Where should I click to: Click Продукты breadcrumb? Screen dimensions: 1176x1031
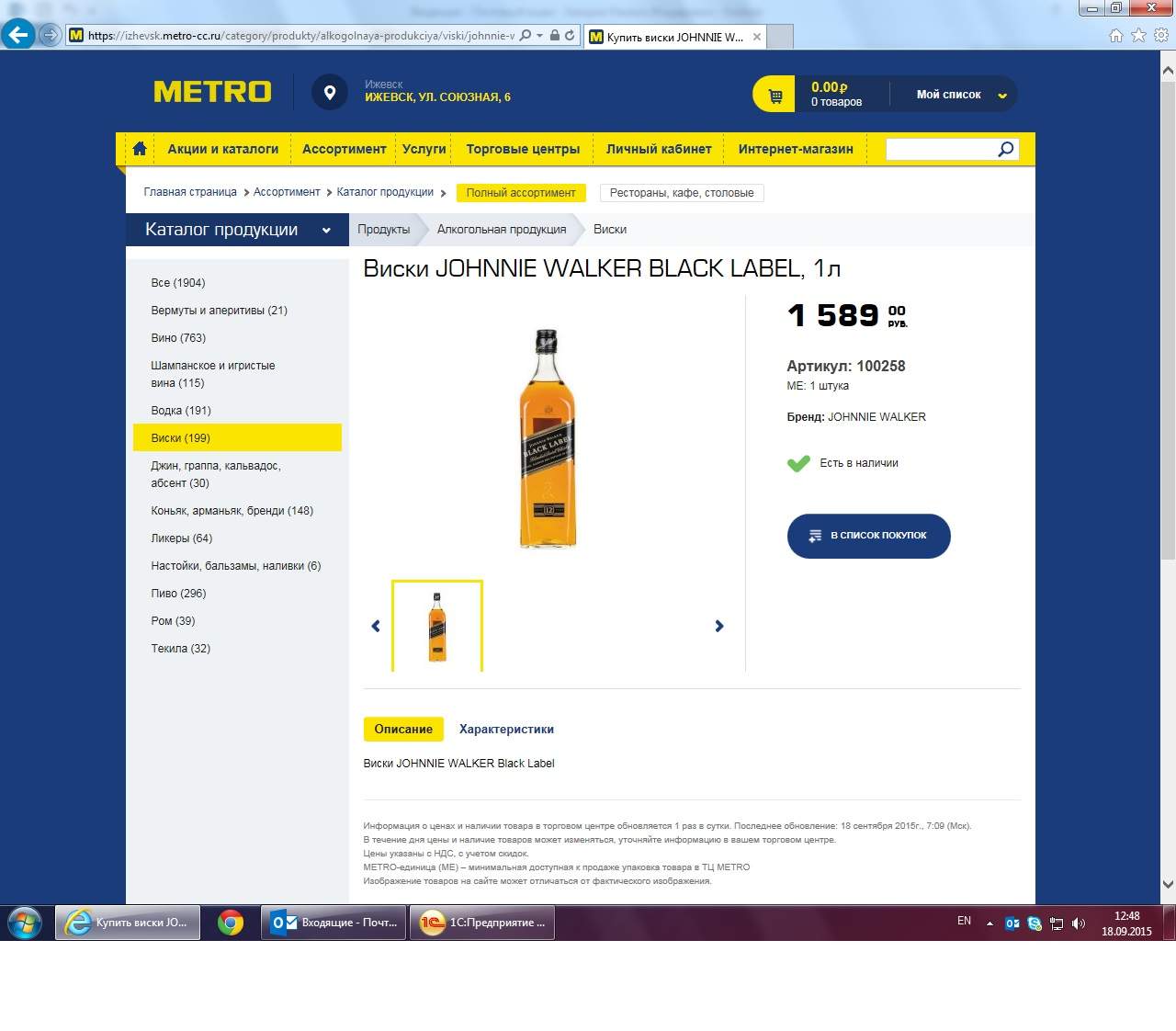[384, 230]
